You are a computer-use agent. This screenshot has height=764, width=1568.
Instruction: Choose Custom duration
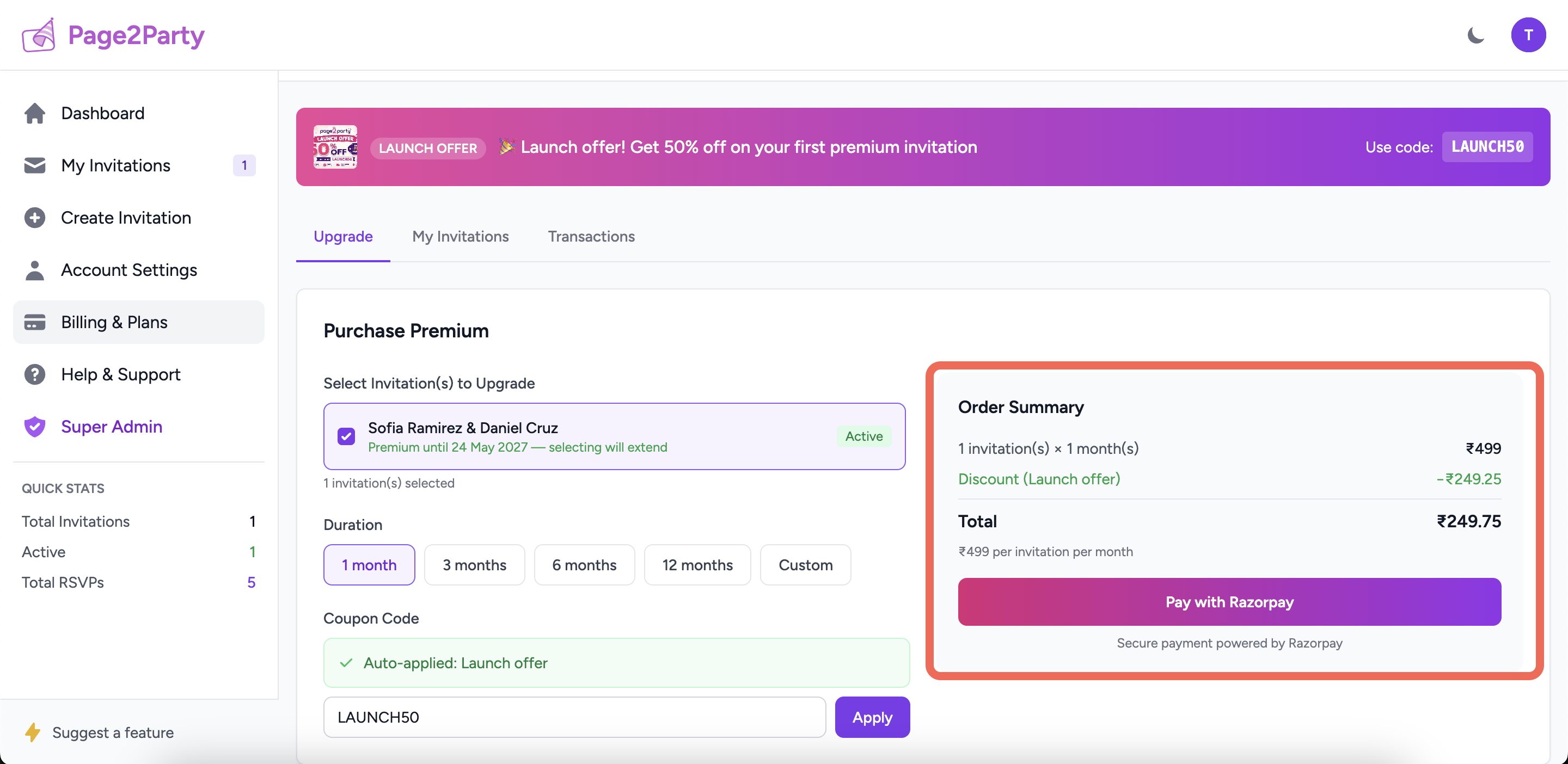point(805,565)
